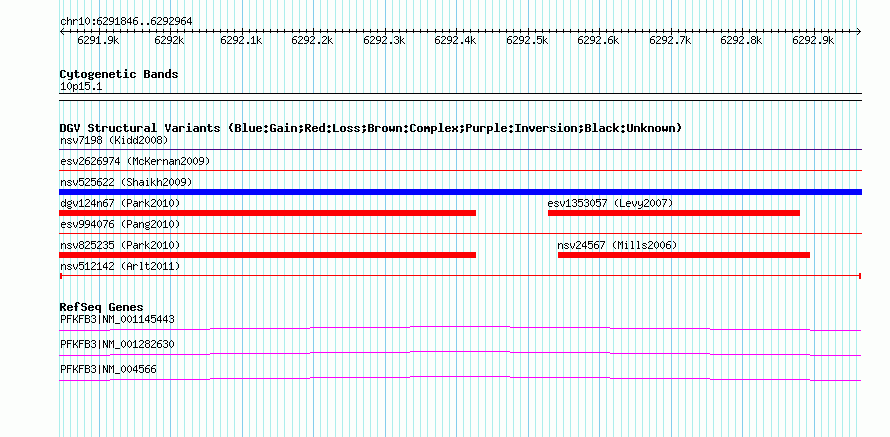
Task: Open transcript PFKFB3|NM_001145443 label
Action: [117, 319]
